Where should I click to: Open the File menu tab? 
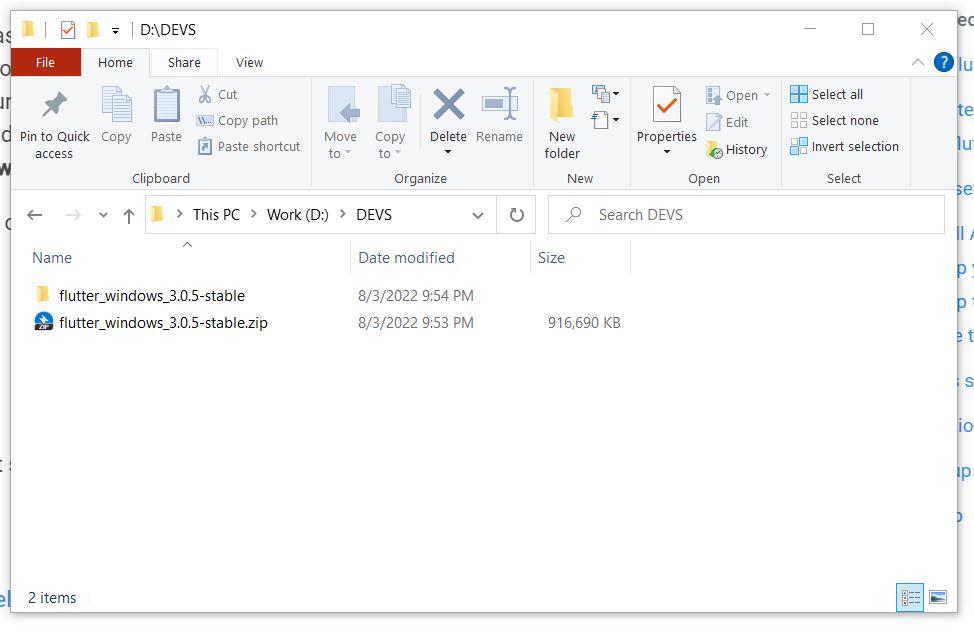(45, 62)
